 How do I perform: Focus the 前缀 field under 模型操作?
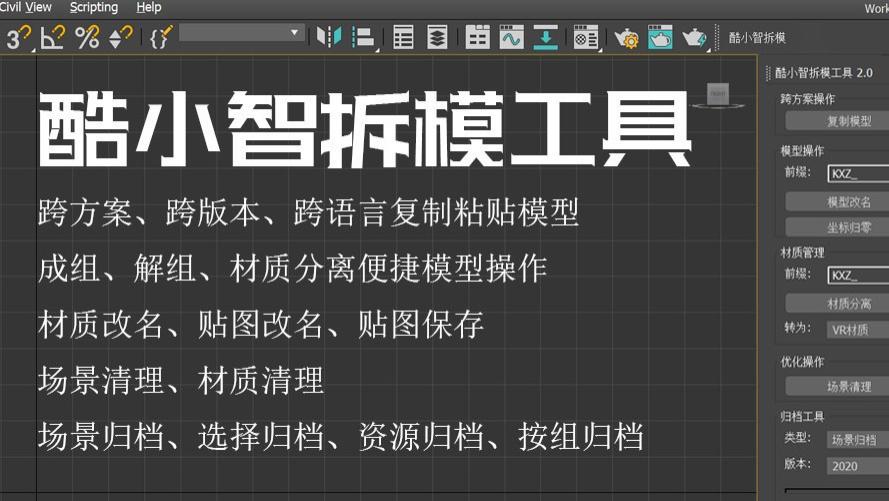click(x=858, y=173)
